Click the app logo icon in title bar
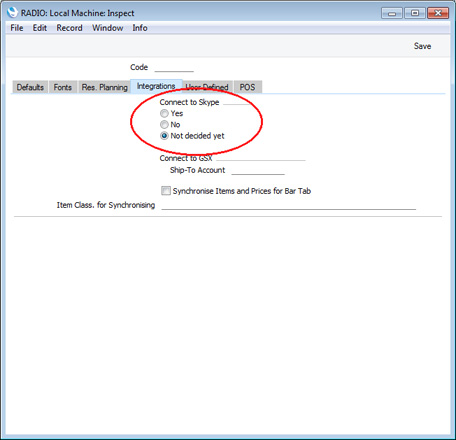This screenshot has width=456, height=440. [12, 12]
